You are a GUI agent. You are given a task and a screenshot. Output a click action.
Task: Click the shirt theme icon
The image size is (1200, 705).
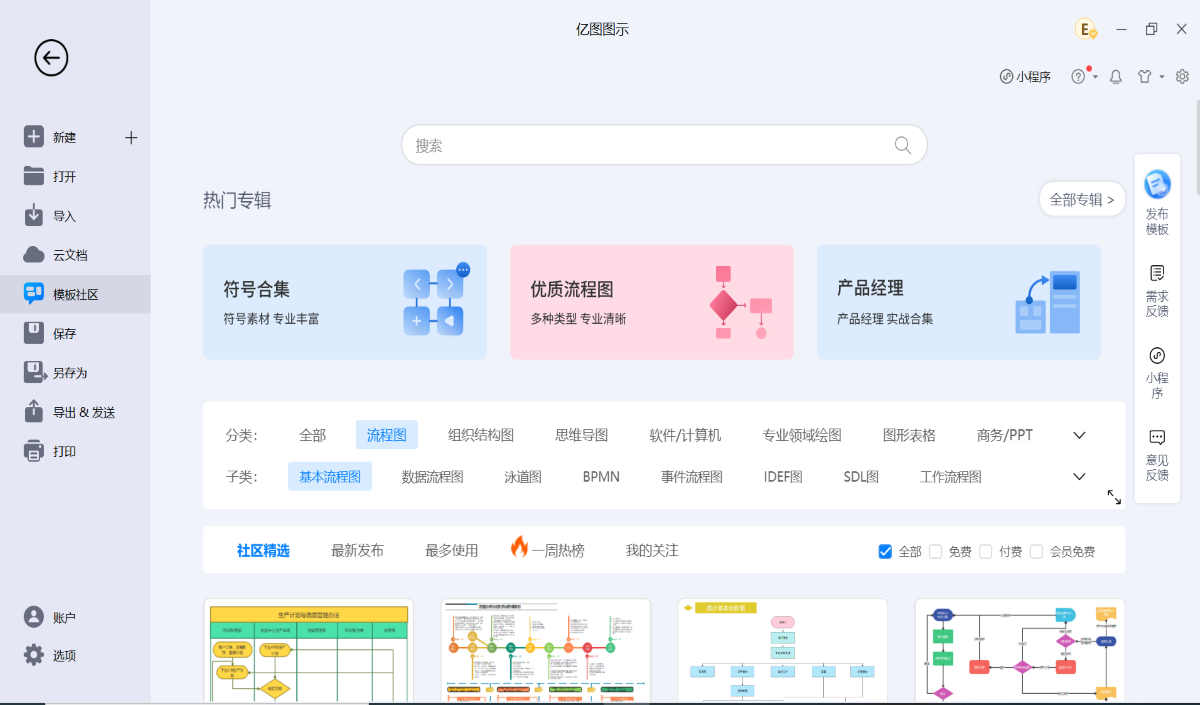pos(1146,76)
